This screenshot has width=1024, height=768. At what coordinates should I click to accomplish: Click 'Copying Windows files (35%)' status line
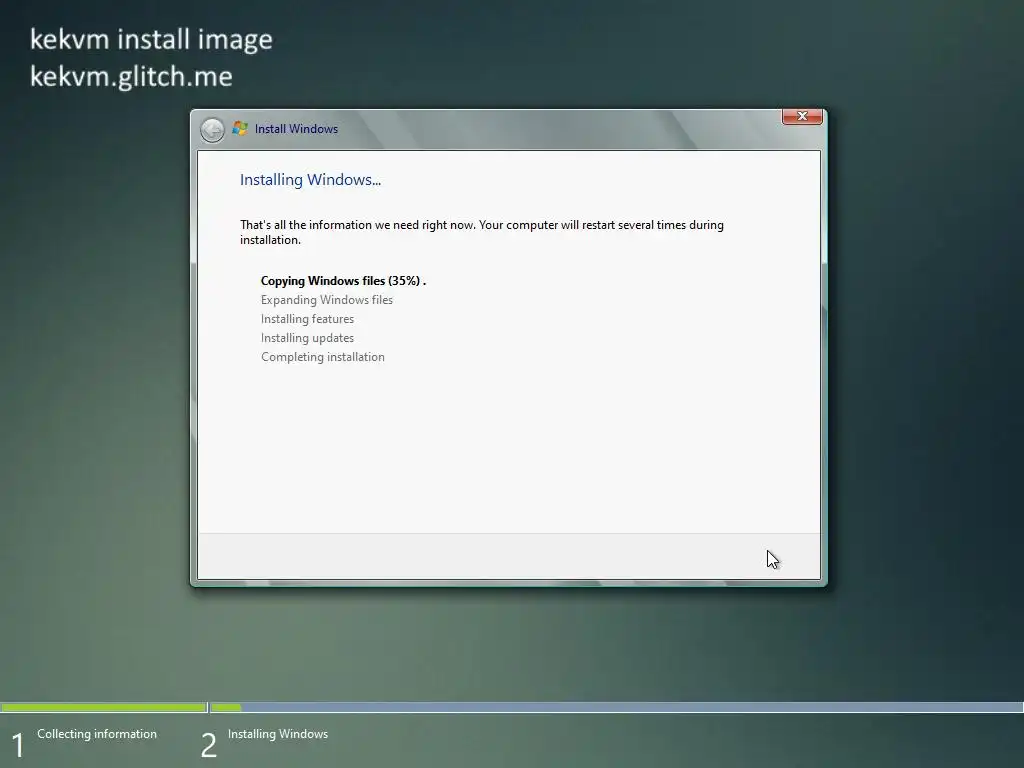tap(343, 281)
